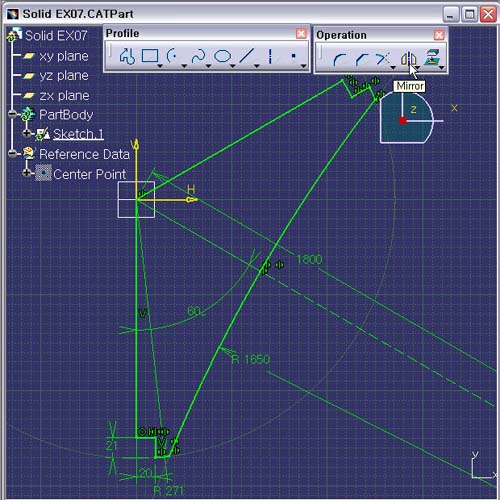Activate the Chamfer operation icon

coord(362,59)
